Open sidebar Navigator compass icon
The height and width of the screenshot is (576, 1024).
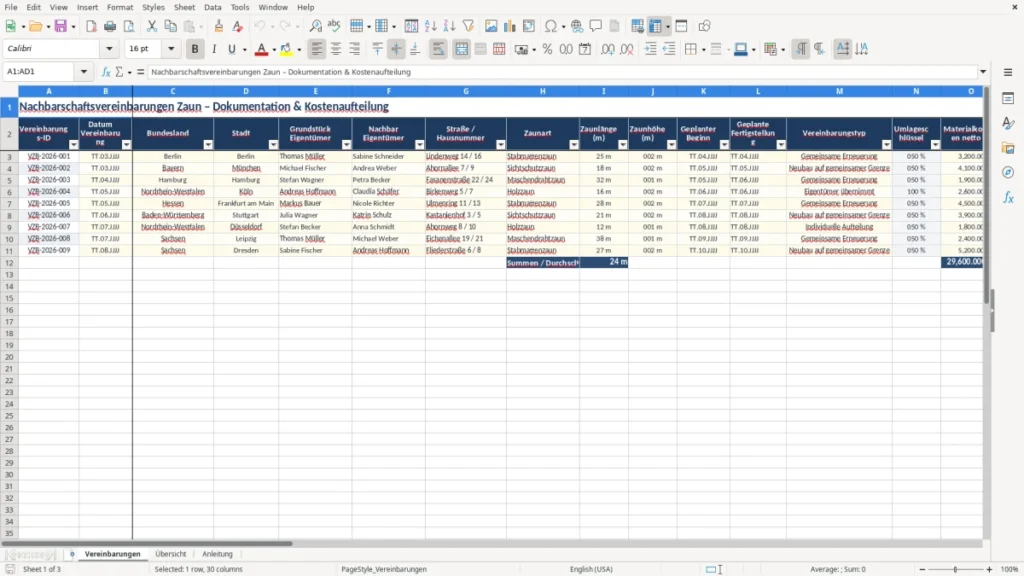pyautogui.click(x=1008, y=172)
